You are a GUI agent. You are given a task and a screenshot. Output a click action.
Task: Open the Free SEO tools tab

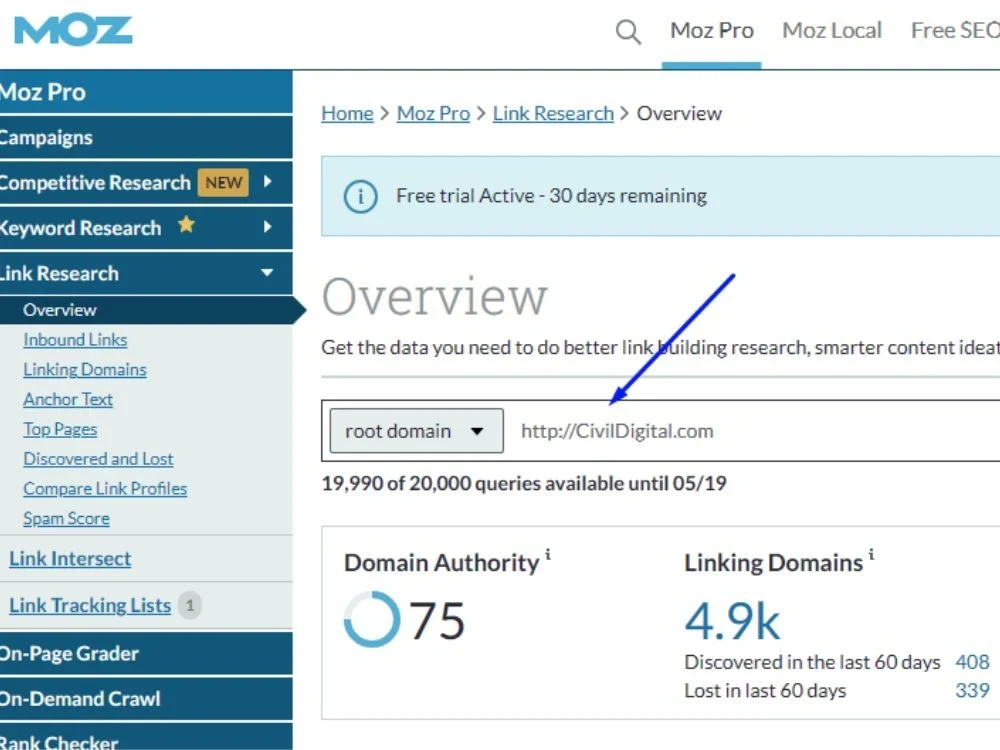[955, 31]
